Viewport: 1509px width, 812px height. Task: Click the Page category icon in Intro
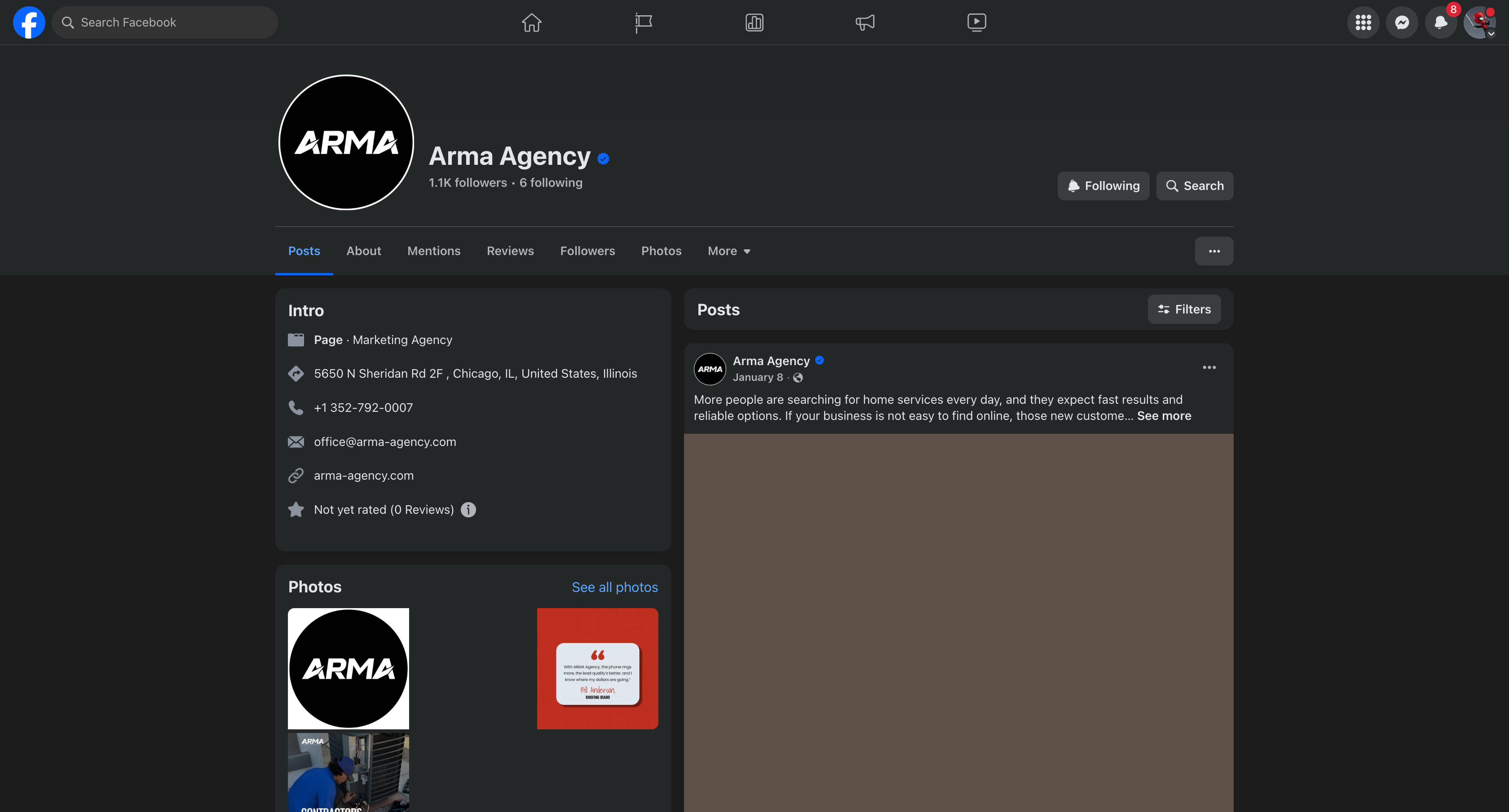[x=296, y=340]
